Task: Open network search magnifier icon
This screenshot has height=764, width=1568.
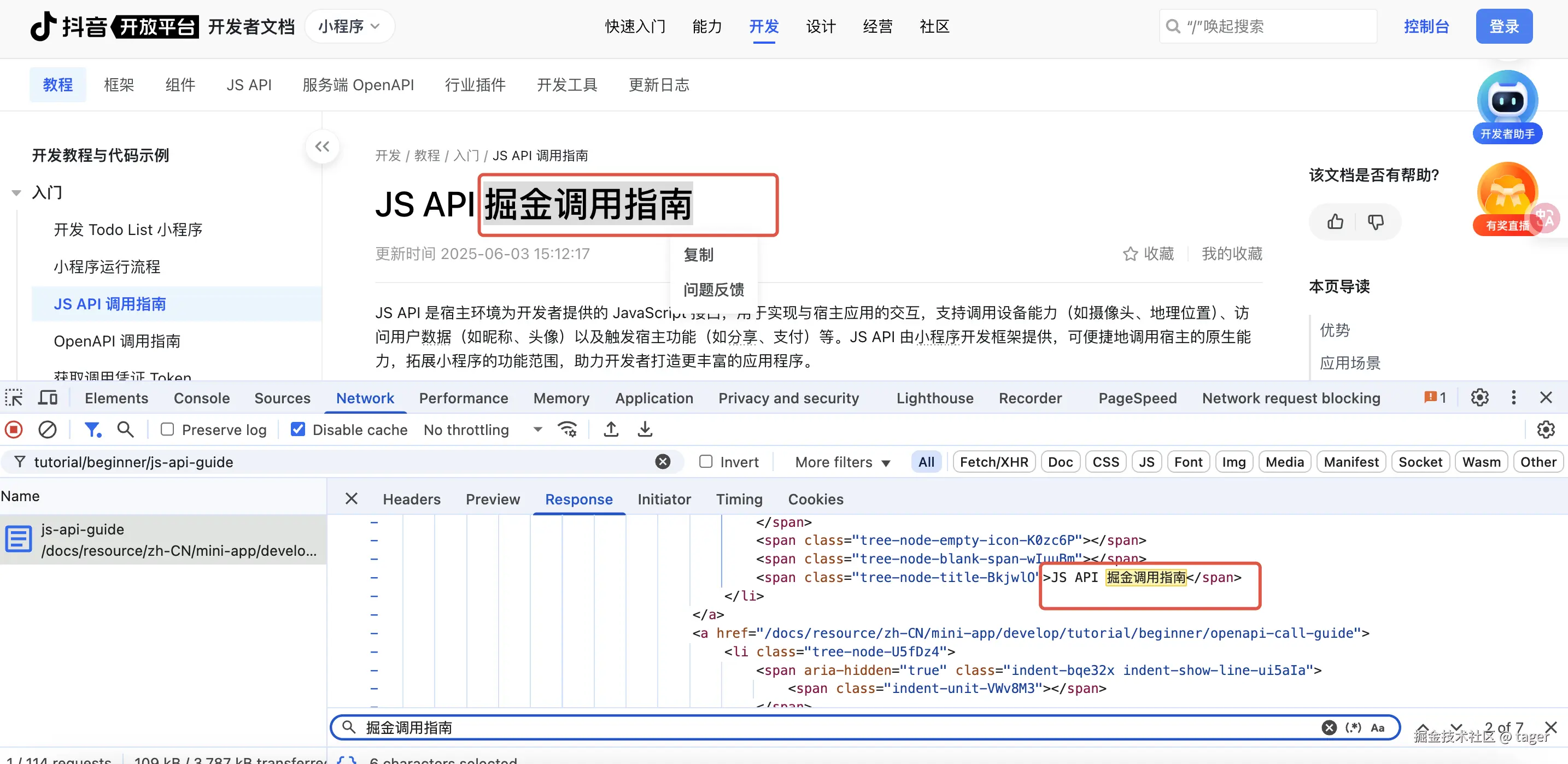Action: tap(125, 430)
